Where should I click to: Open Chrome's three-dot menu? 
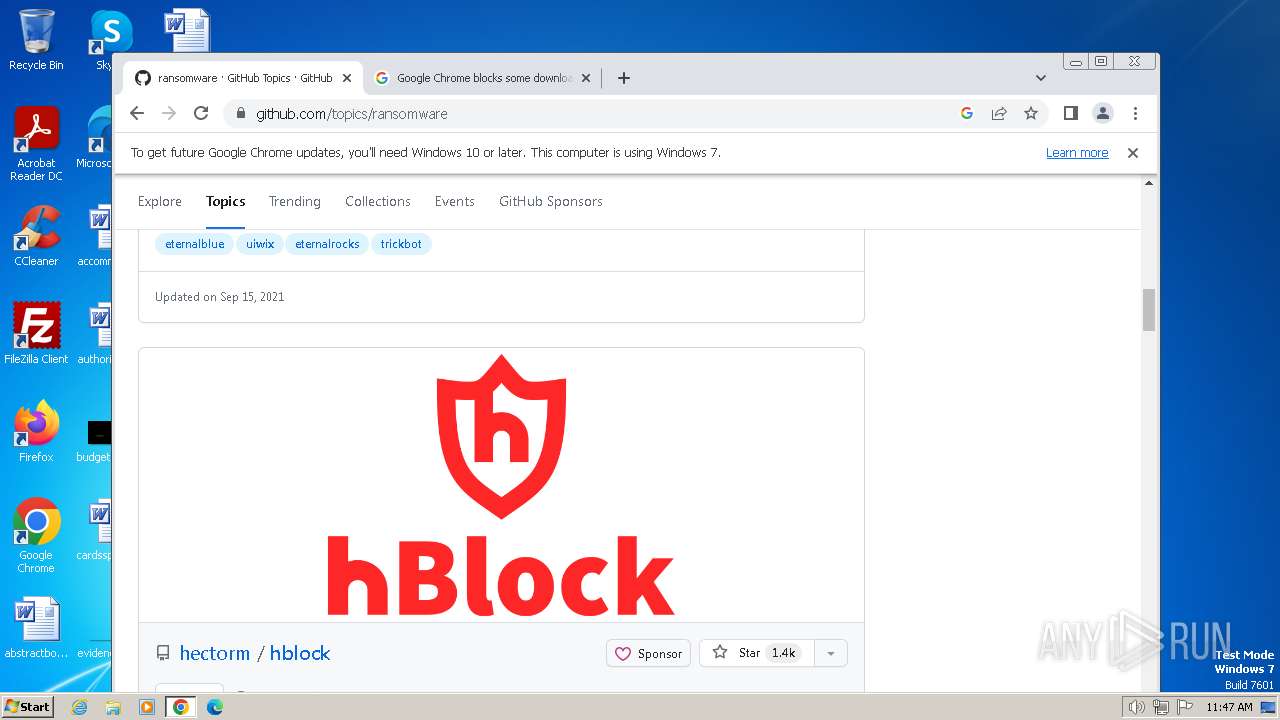pos(1135,113)
